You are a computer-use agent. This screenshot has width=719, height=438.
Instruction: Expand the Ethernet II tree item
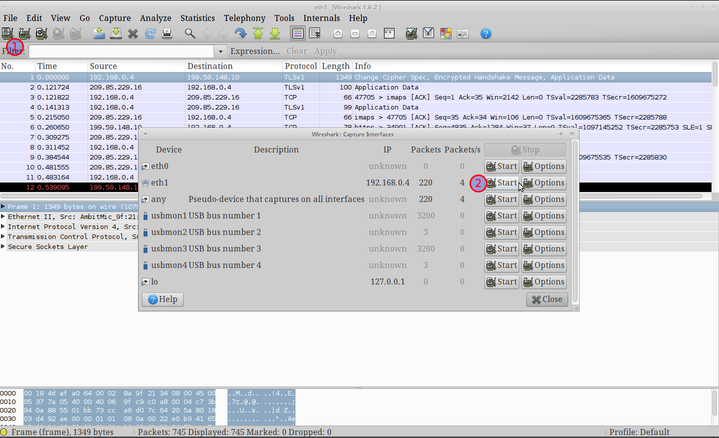[3, 217]
